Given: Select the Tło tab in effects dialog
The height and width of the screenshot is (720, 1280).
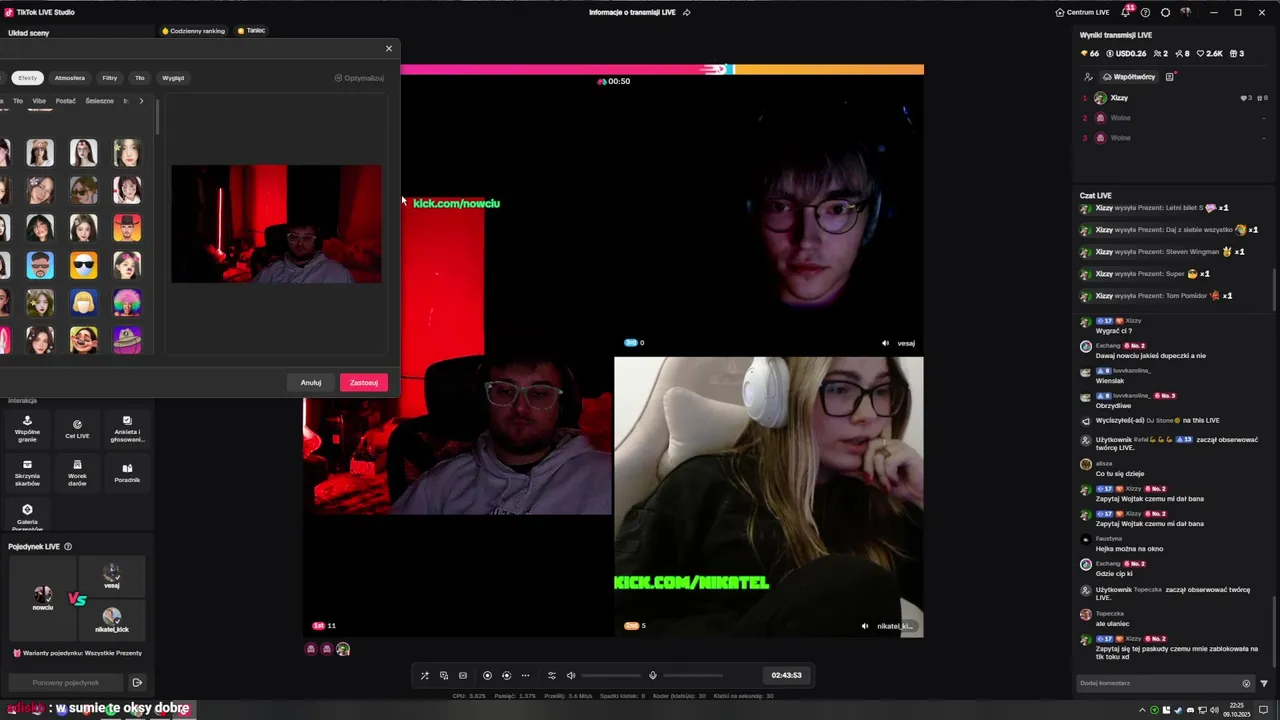Looking at the screenshot, I should tap(140, 78).
